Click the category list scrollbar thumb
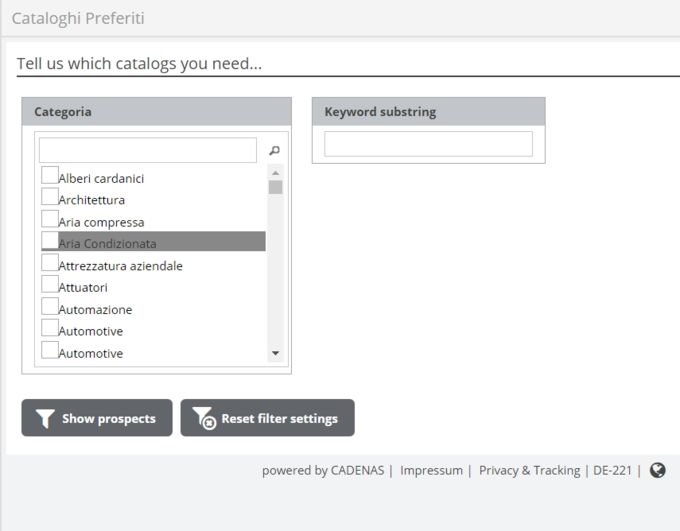Viewport: 680px width, 531px height. (275, 187)
